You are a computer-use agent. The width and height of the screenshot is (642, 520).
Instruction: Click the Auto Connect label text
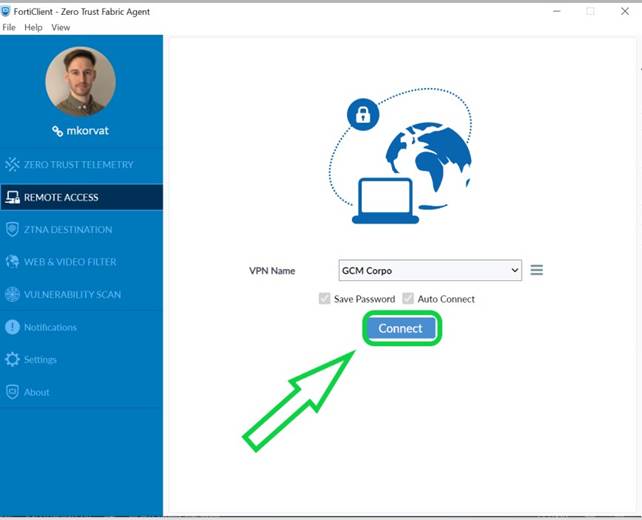pyautogui.click(x=446, y=299)
